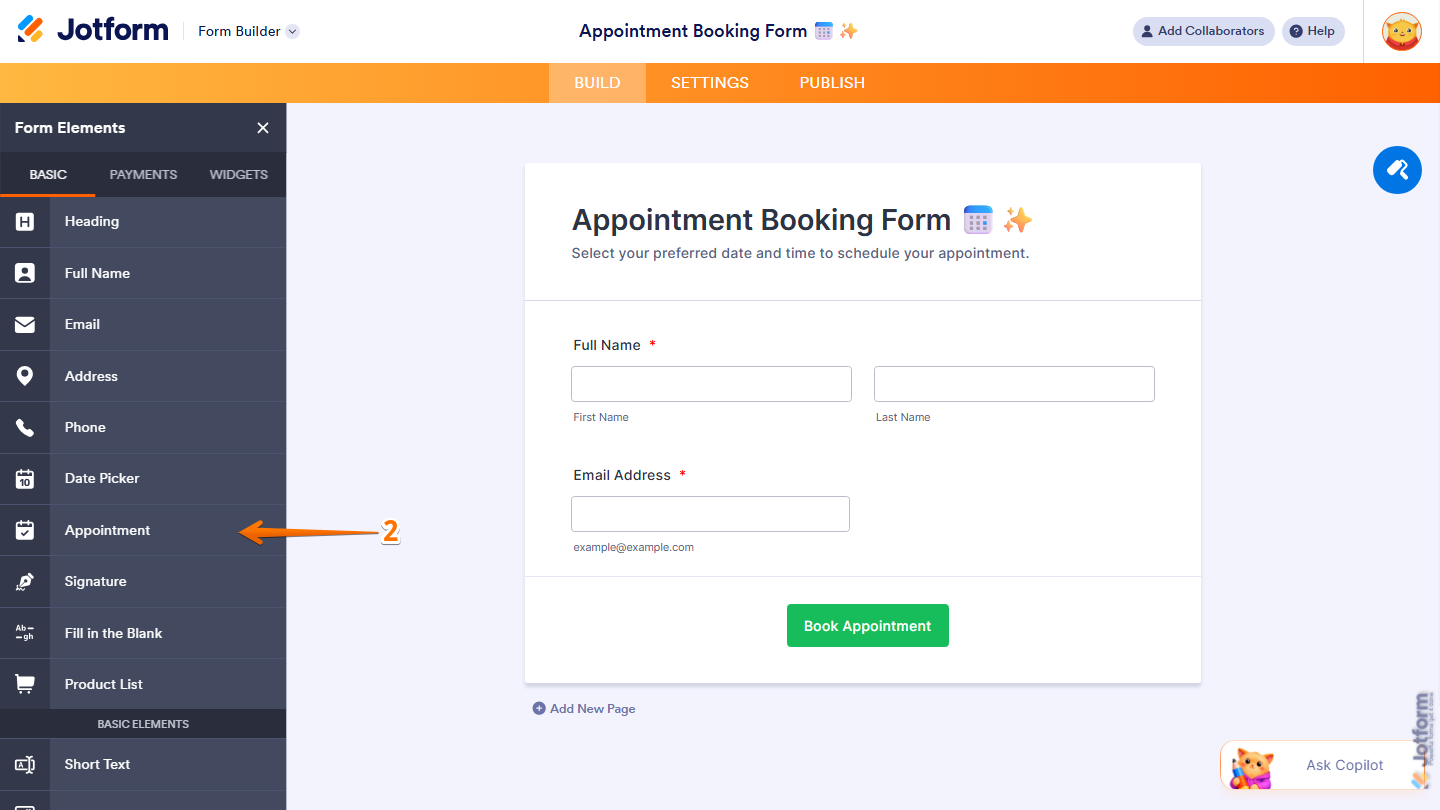1440x810 pixels.
Task: Select the Fill in the Blank icon
Action: pos(24,632)
